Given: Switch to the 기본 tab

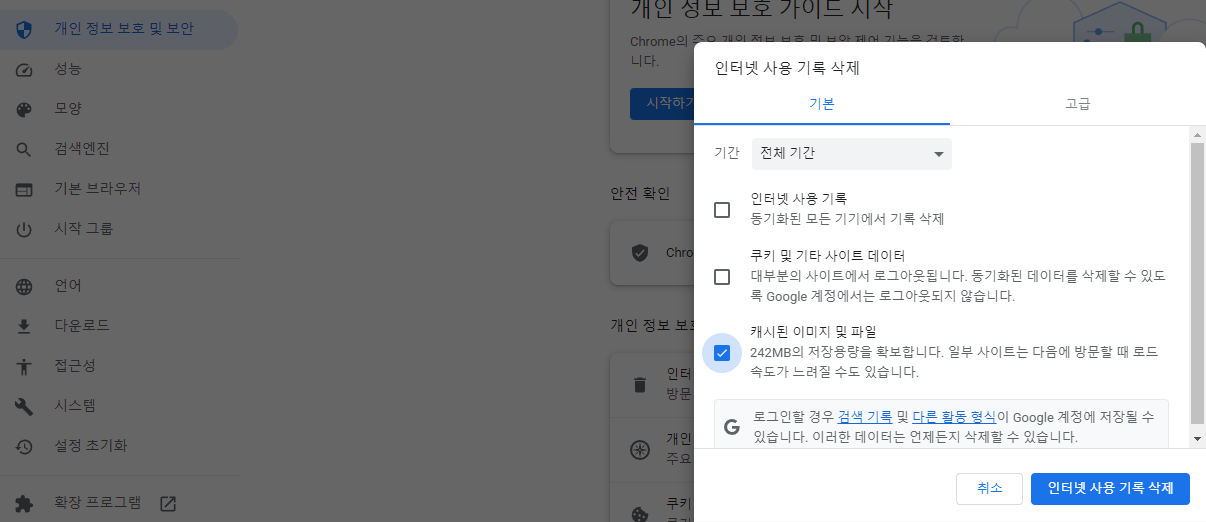Looking at the screenshot, I should click(x=822, y=104).
